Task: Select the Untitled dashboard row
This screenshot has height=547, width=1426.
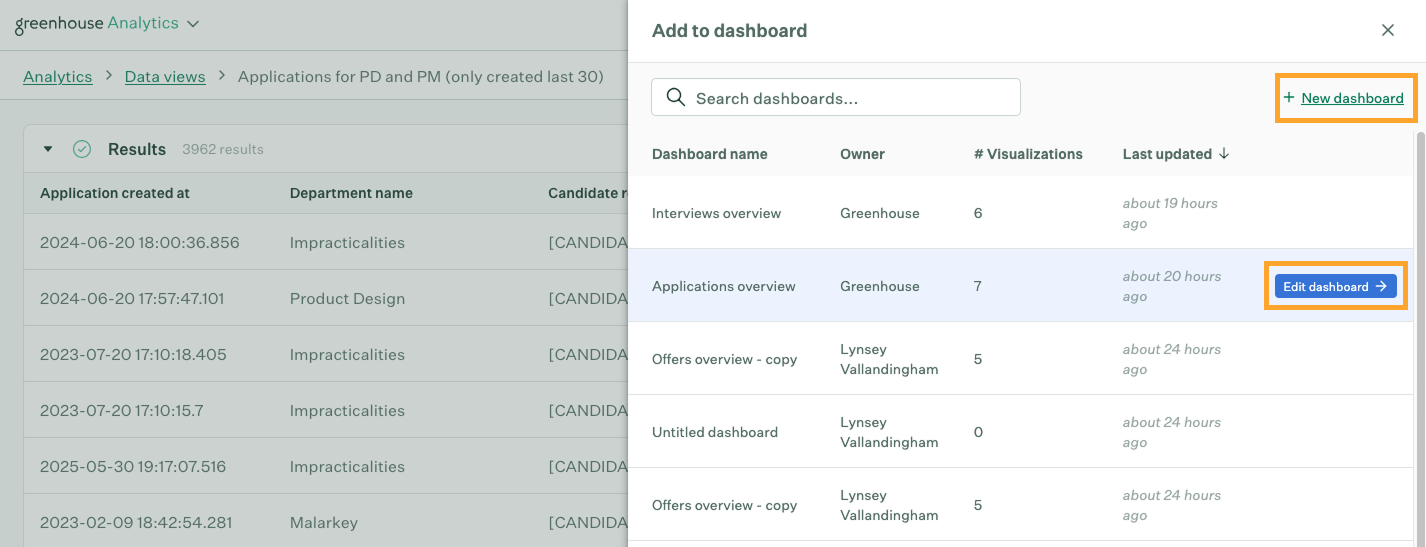Action: click(x=1022, y=432)
